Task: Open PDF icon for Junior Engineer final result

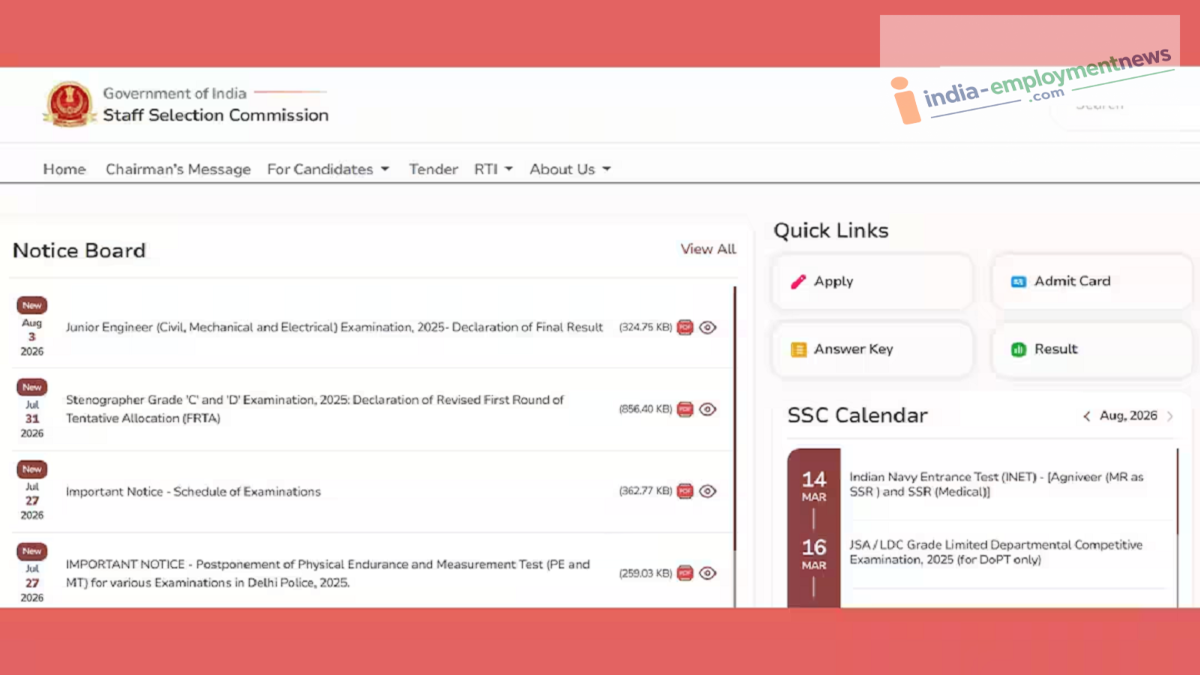Action: (x=685, y=327)
